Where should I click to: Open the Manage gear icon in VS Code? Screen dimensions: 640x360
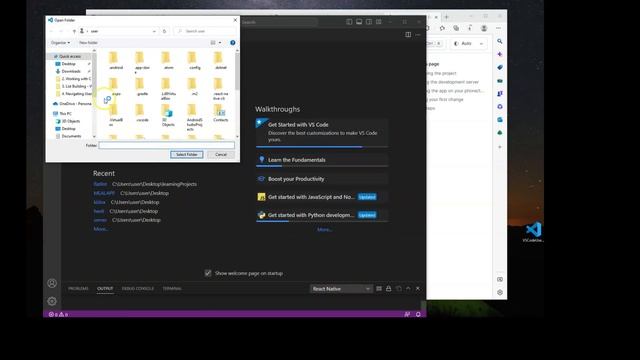(52, 301)
